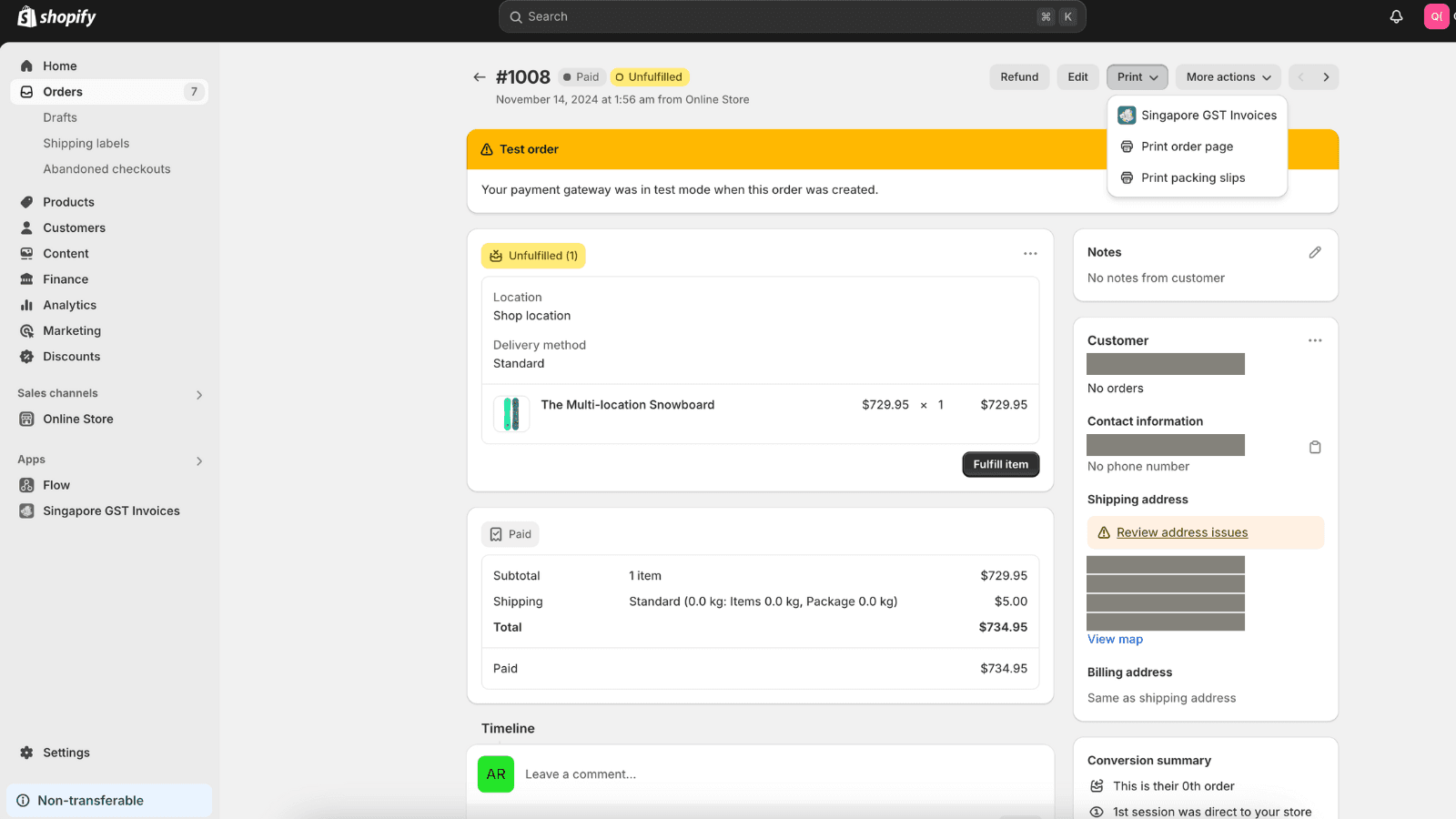The width and height of the screenshot is (1456, 819).
Task: Click the notifications bell icon
Action: click(x=1396, y=16)
